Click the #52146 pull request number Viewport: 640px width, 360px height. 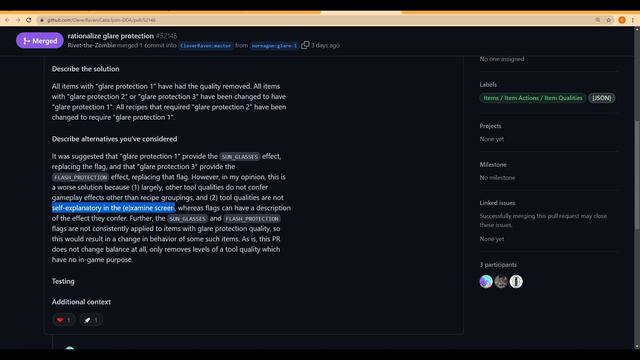click(166, 36)
